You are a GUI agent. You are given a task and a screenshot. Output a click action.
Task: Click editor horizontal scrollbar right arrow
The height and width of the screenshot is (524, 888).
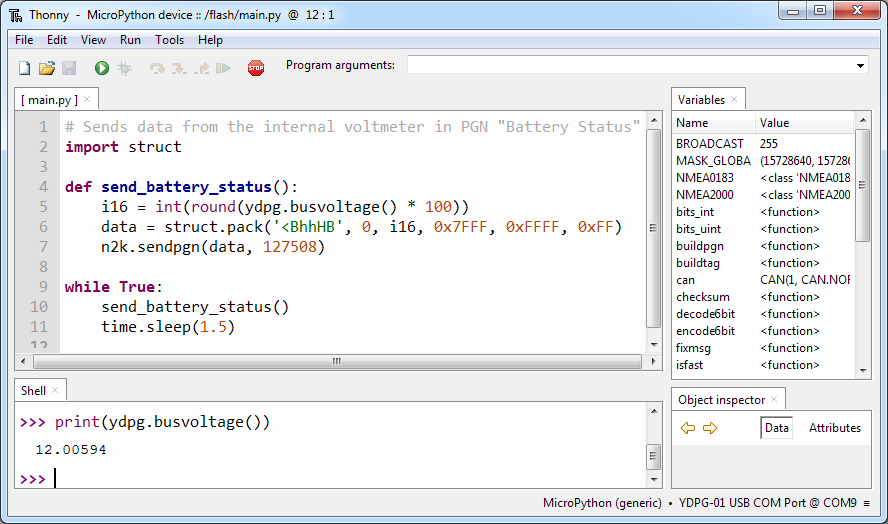[x=654, y=361]
